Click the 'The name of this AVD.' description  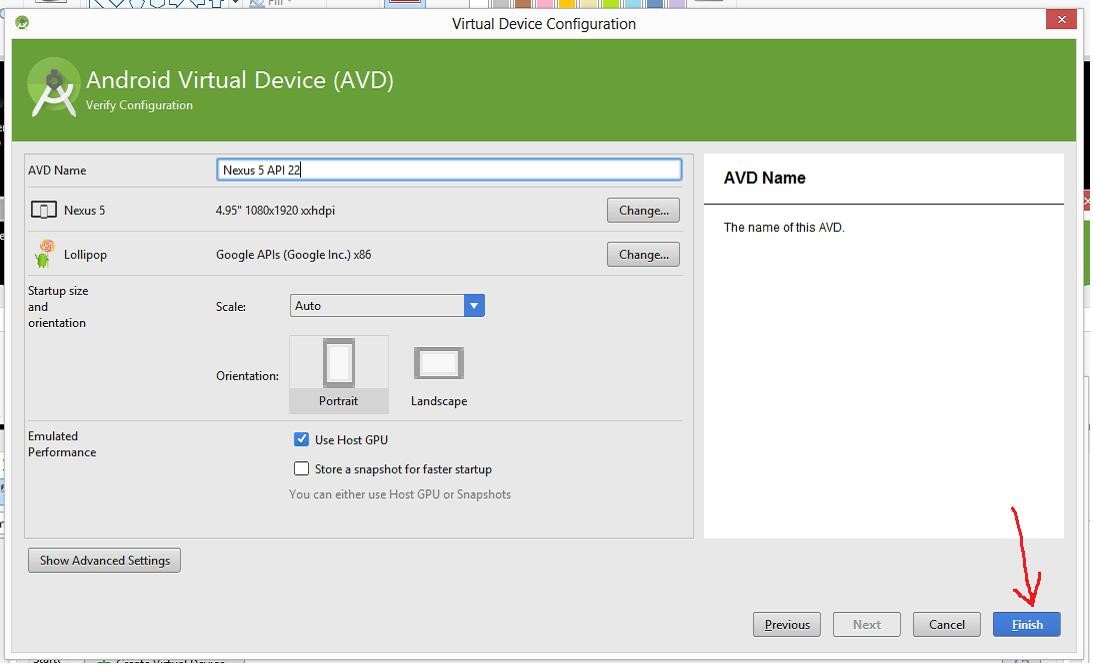coord(784,227)
